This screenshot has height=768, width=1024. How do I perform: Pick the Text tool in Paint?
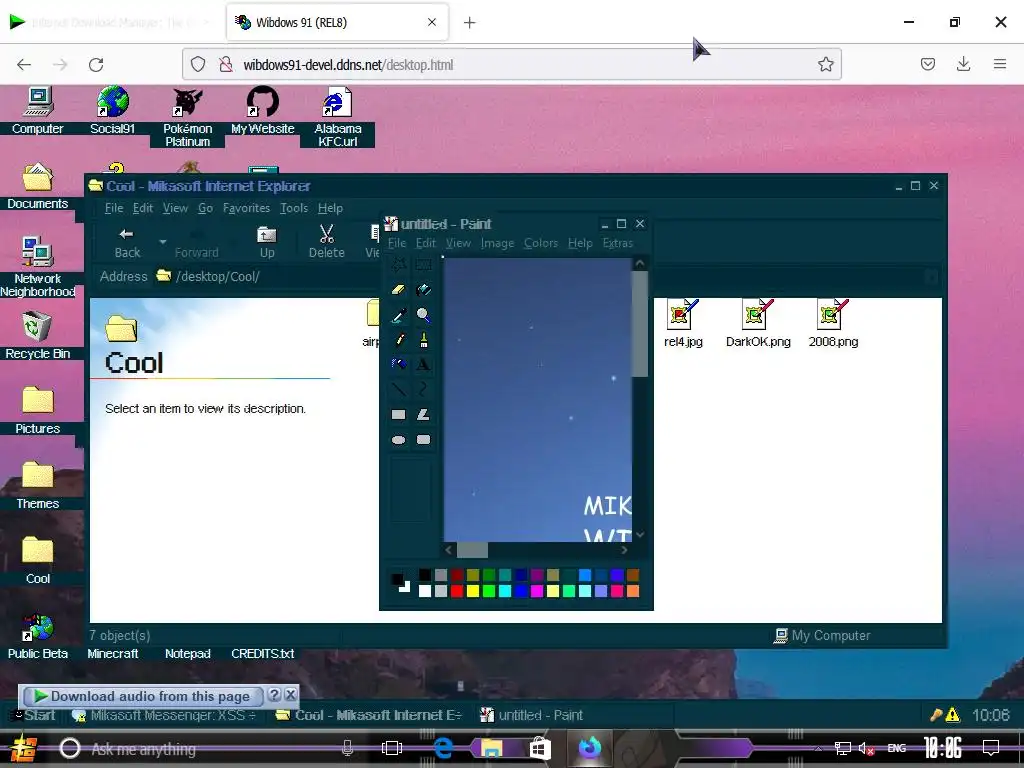coord(423,364)
